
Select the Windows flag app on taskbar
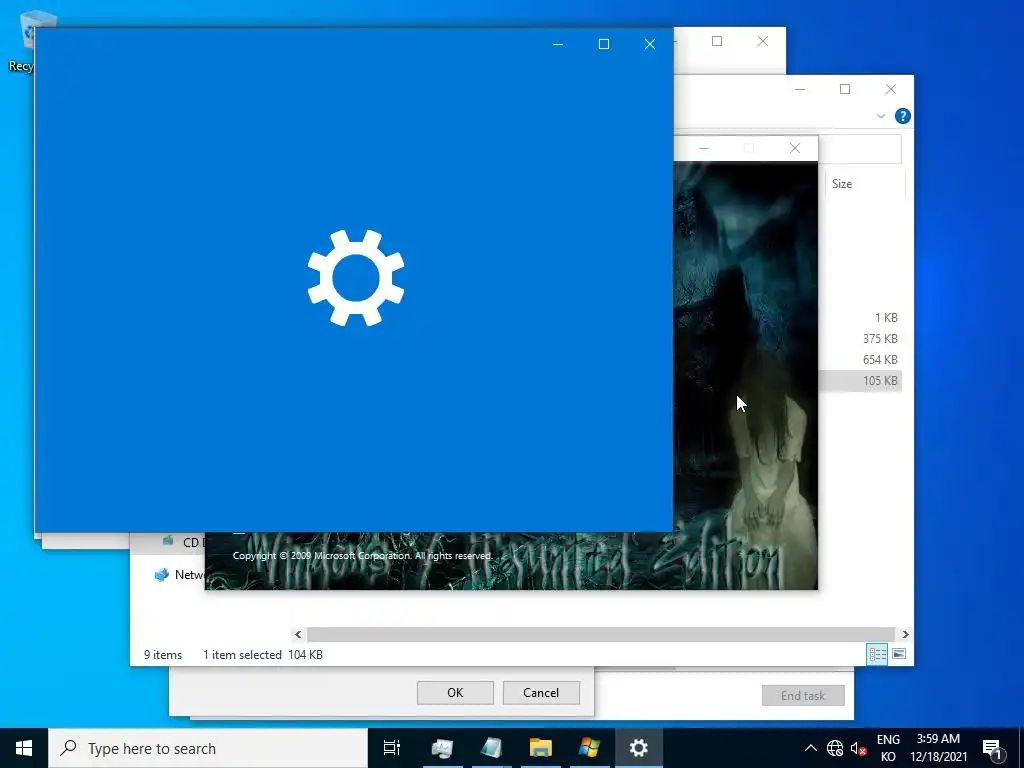[590, 748]
